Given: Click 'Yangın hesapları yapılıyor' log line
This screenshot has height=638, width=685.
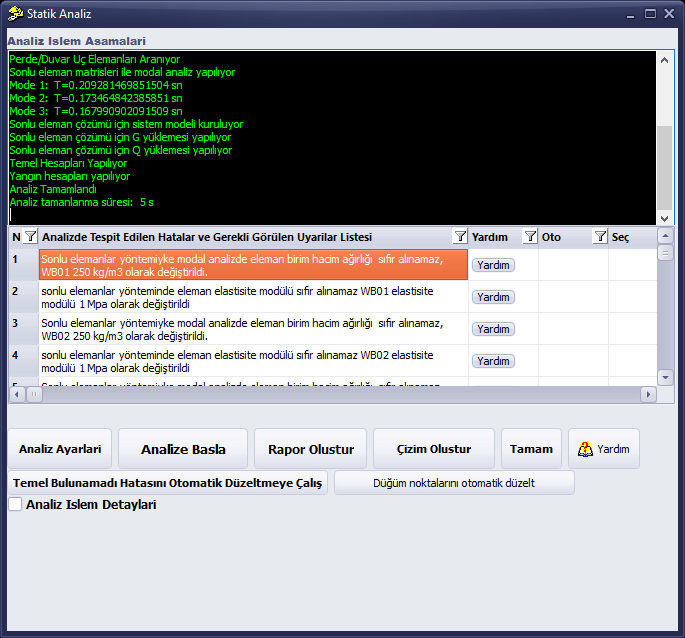Looking at the screenshot, I should pos(70,176).
